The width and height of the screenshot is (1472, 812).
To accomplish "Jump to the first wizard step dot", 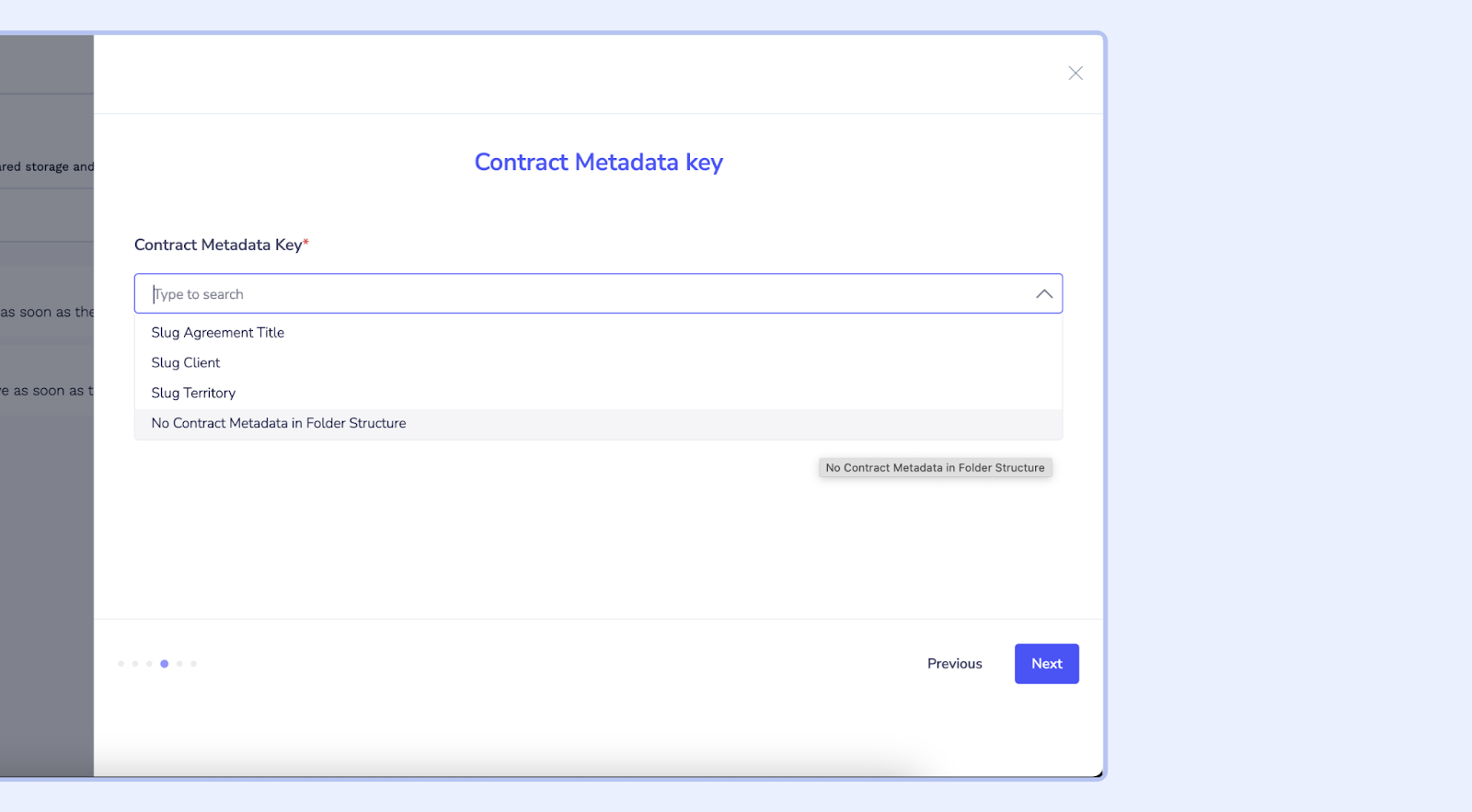I will tap(121, 664).
